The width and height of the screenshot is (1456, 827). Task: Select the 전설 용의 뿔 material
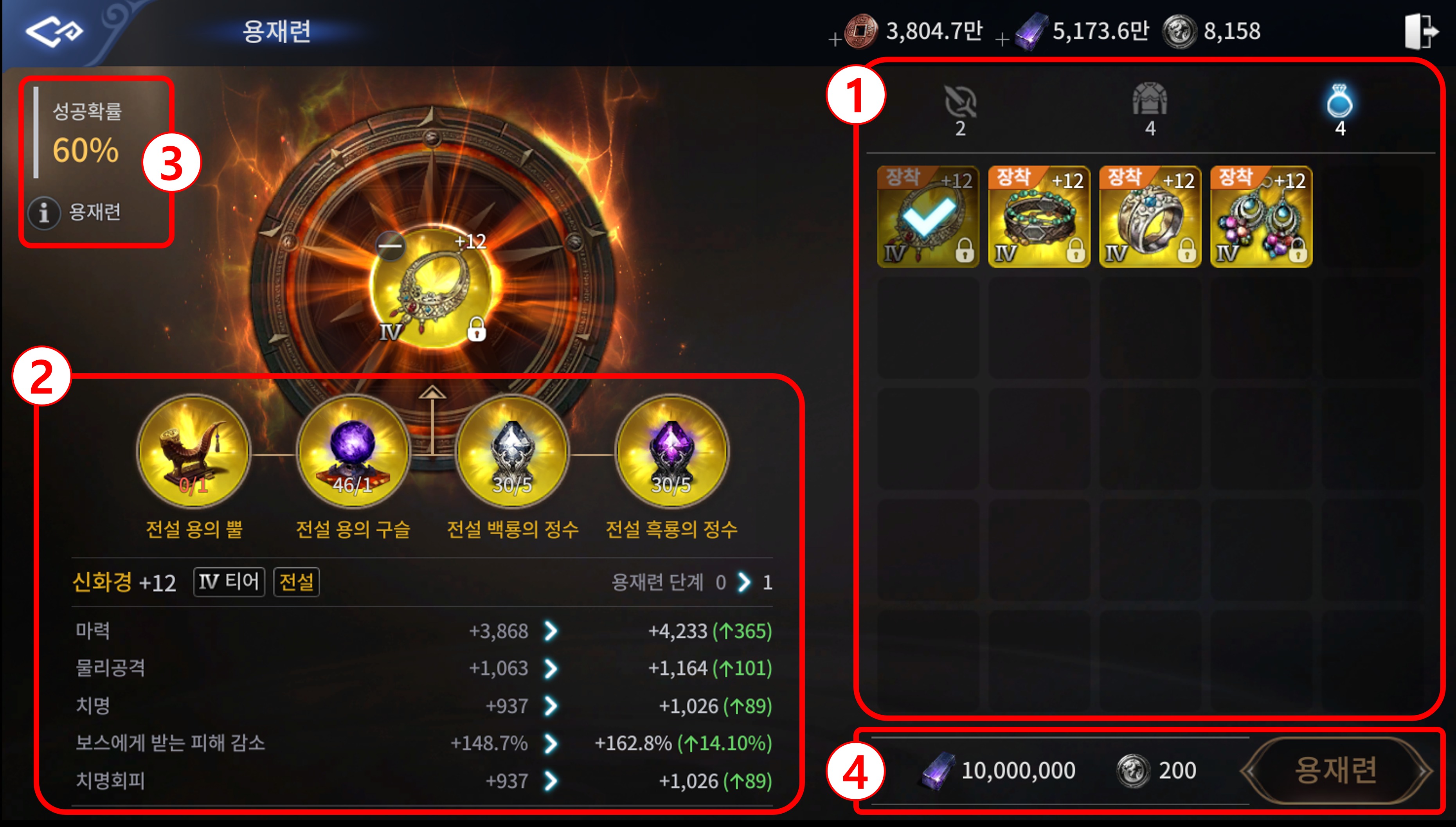[x=194, y=451]
